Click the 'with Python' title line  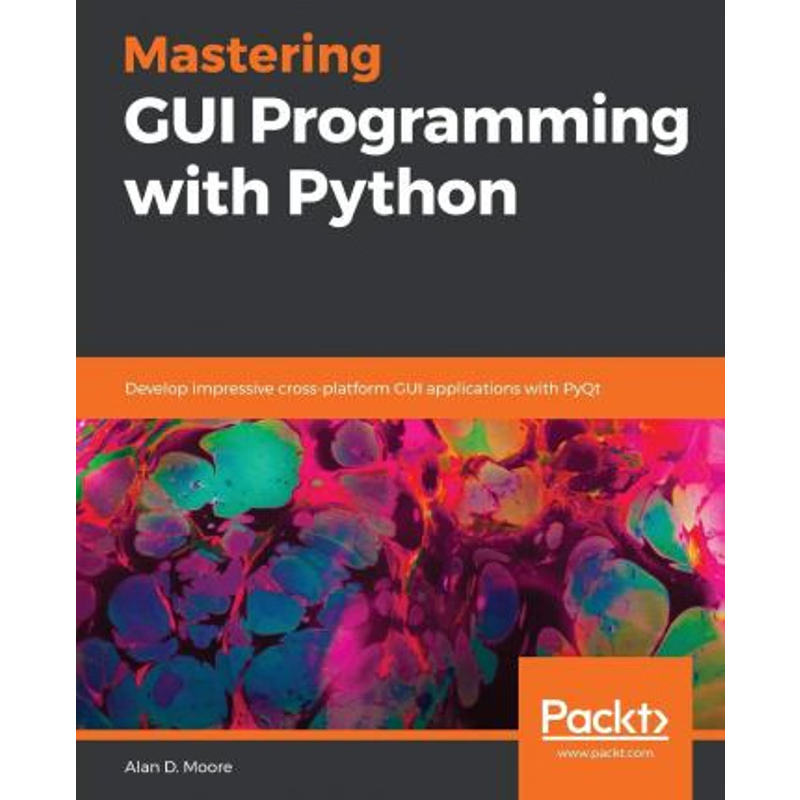(321, 196)
